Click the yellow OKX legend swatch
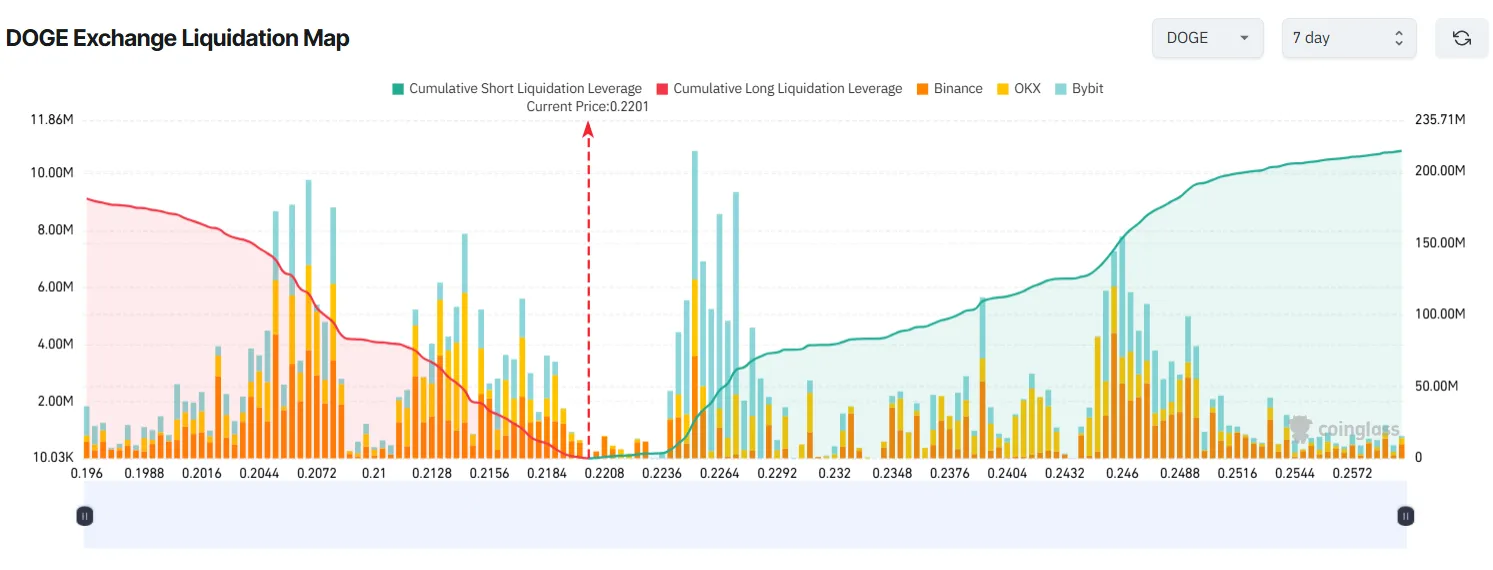The width and height of the screenshot is (1493, 570). pos(1003,89)
